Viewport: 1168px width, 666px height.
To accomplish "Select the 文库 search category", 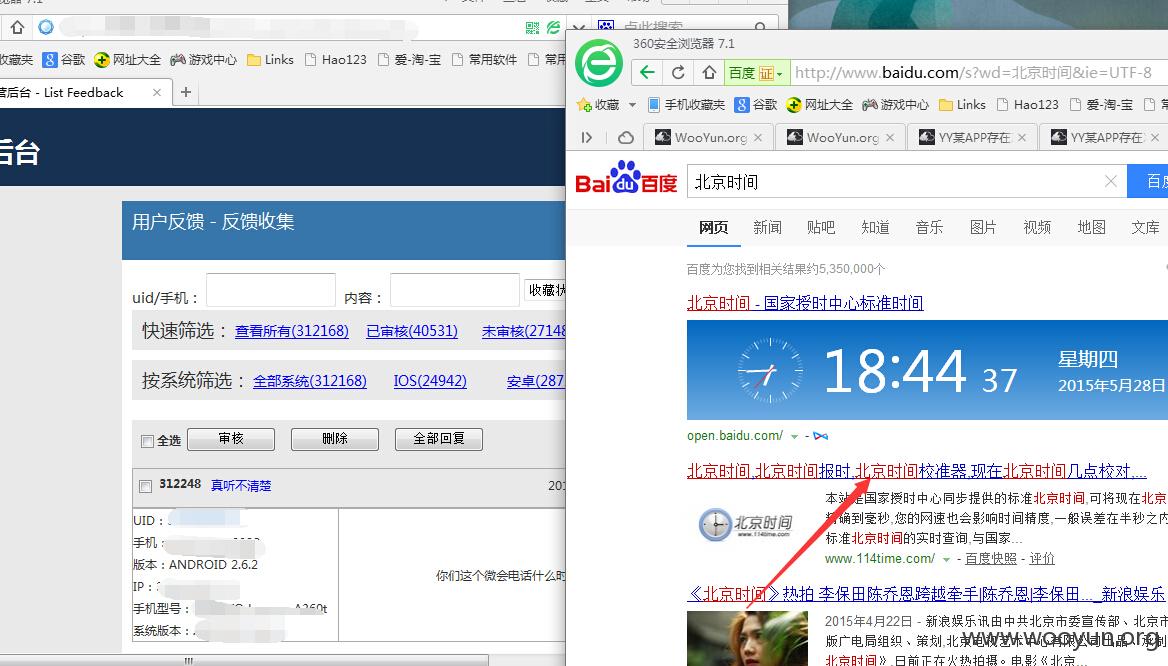I will (x=1145, y=227).
